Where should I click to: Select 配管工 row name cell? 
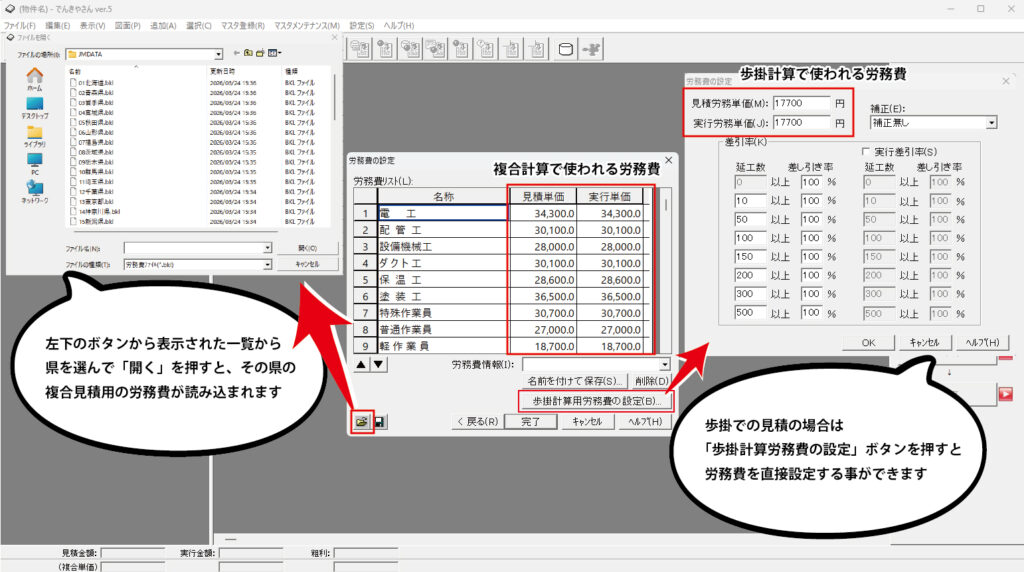(443, 230)
